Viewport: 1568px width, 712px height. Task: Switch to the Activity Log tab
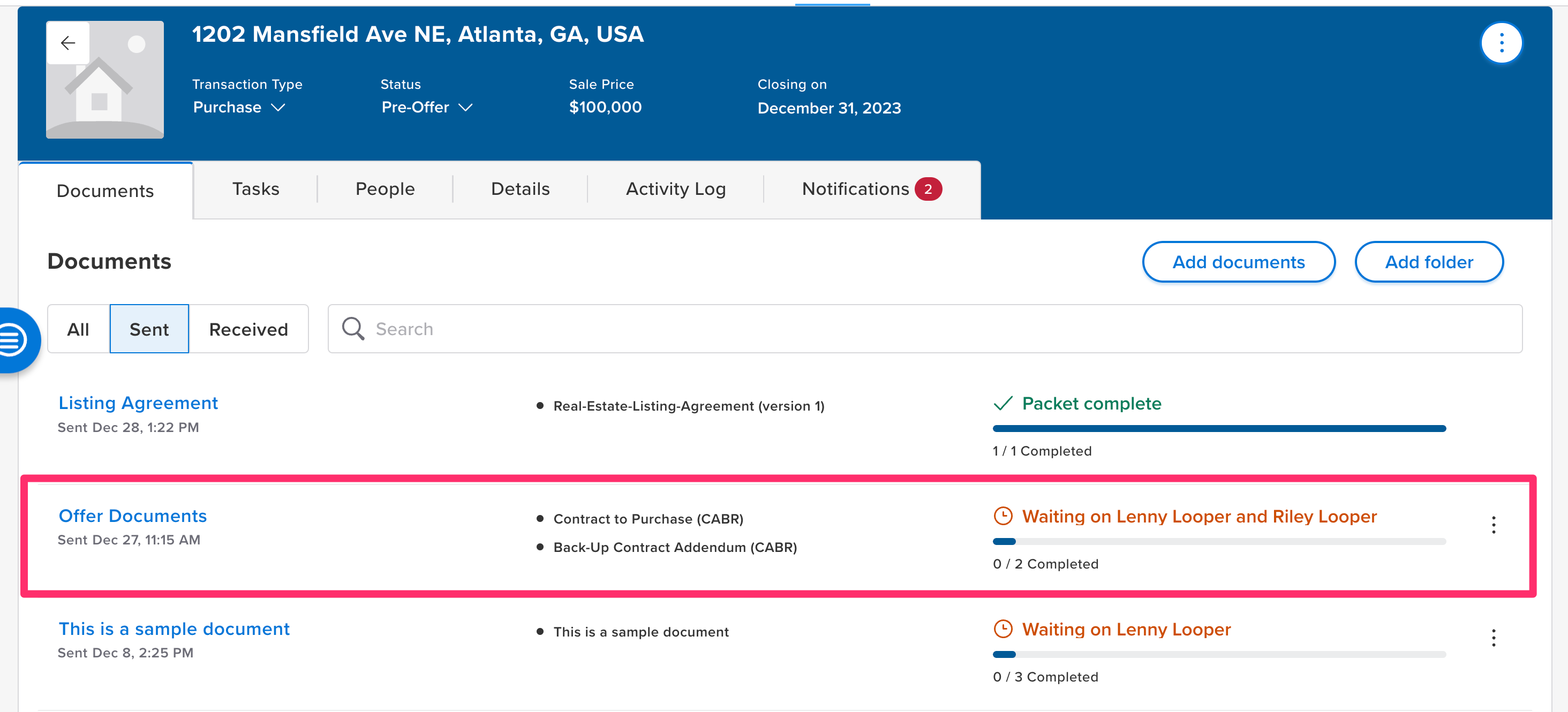676,188
